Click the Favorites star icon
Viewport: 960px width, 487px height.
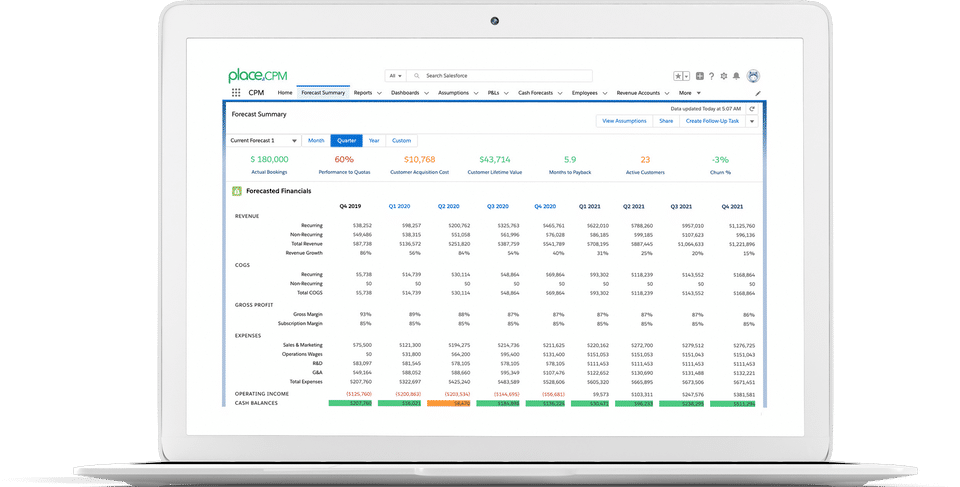(x=678, y=76)
